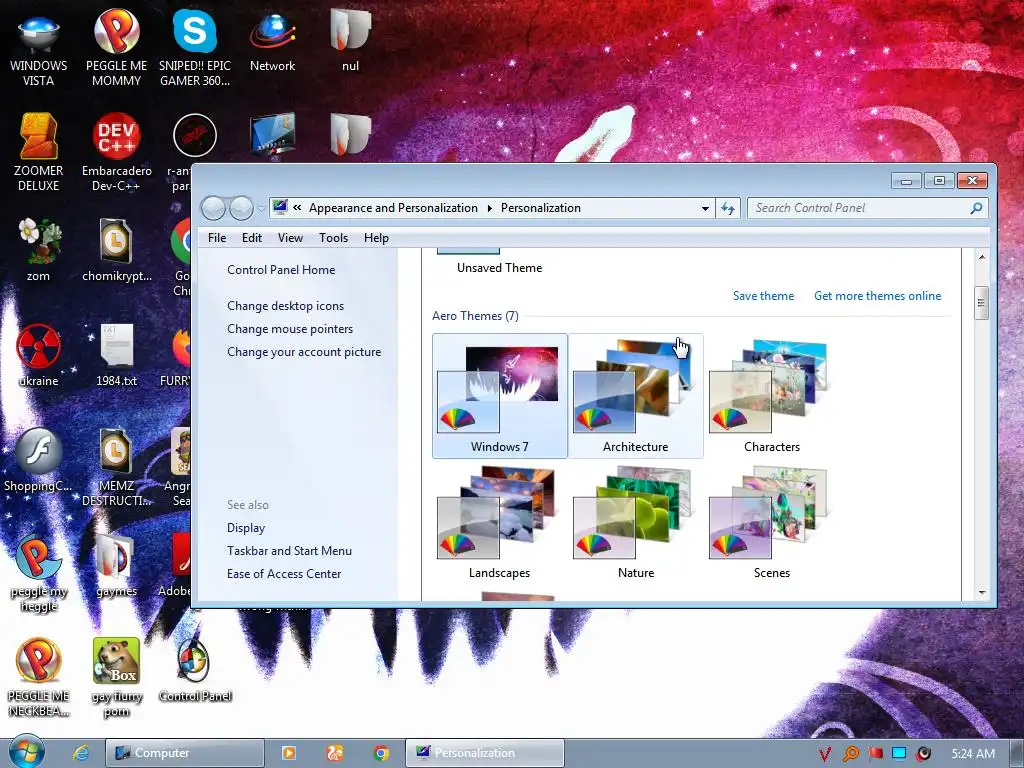Open Display settings link
This screenshot has width=1024, height=768.
pos(246,528)
